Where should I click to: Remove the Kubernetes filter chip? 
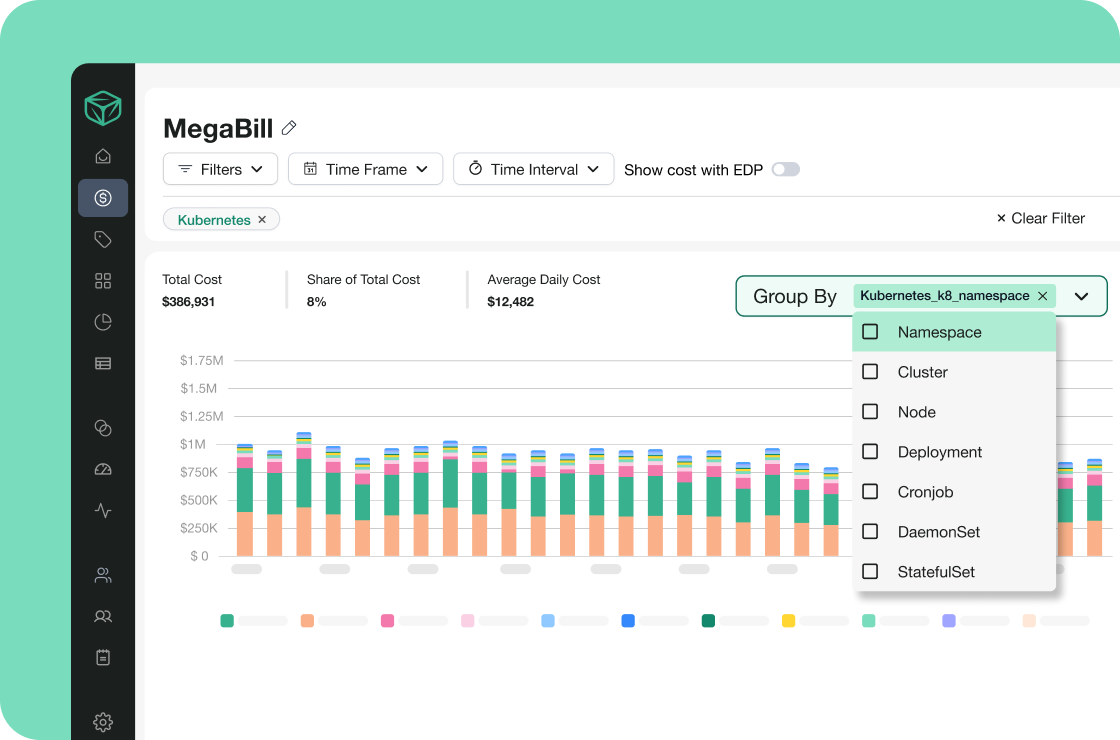(x=262, y=220)
